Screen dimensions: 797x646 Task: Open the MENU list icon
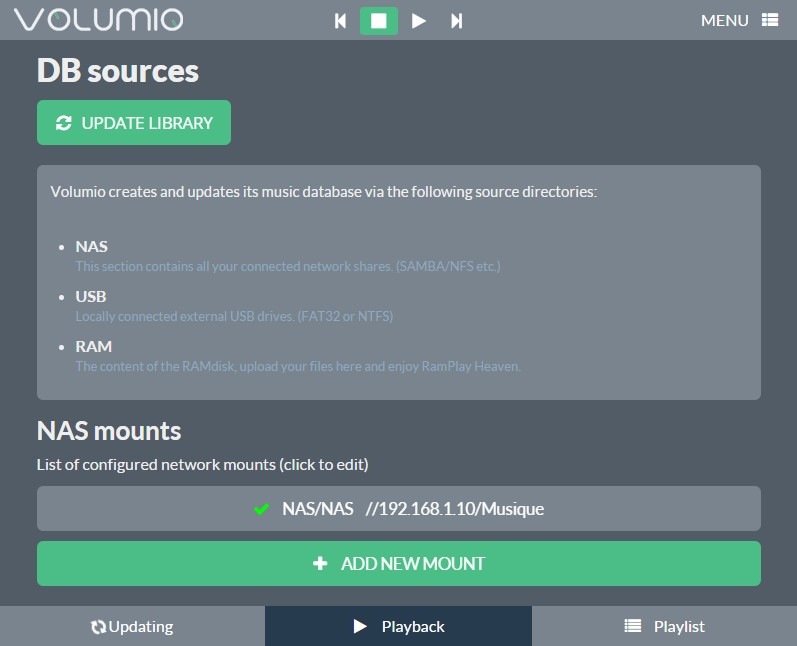point(770,20)
